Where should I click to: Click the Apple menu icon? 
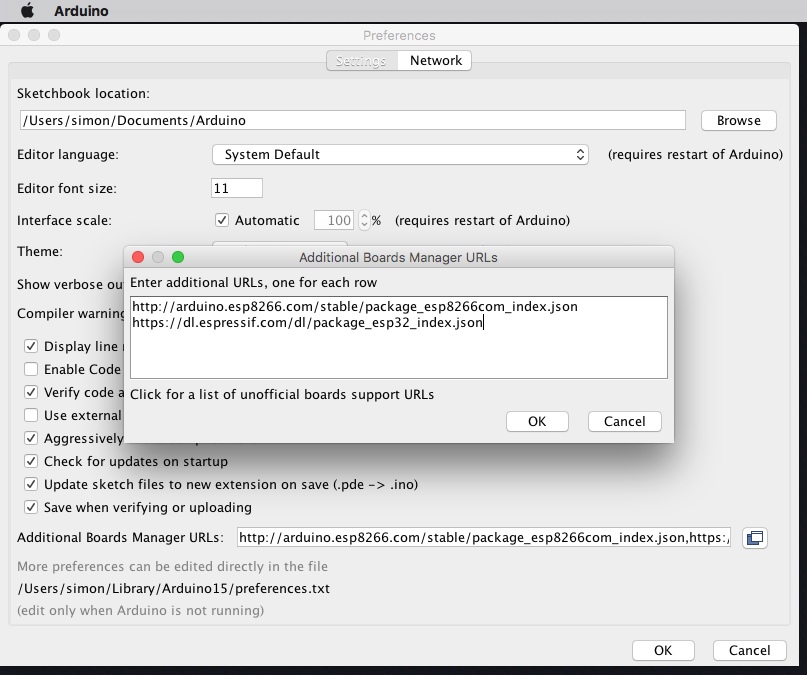pos(27,11)
